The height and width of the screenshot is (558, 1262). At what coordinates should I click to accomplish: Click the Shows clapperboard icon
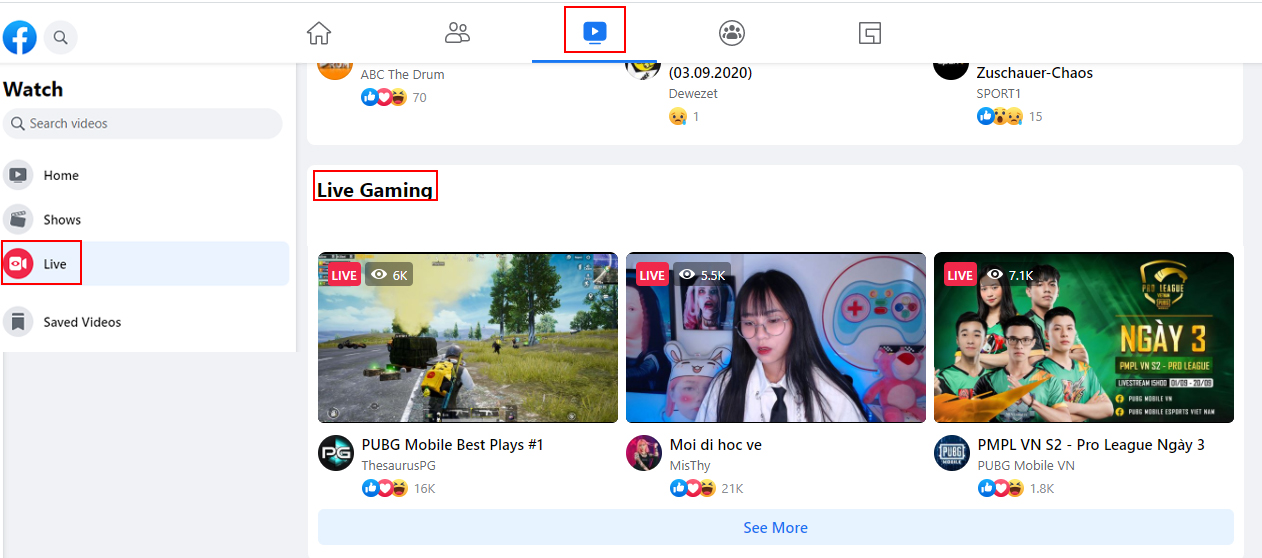point(18,219)
